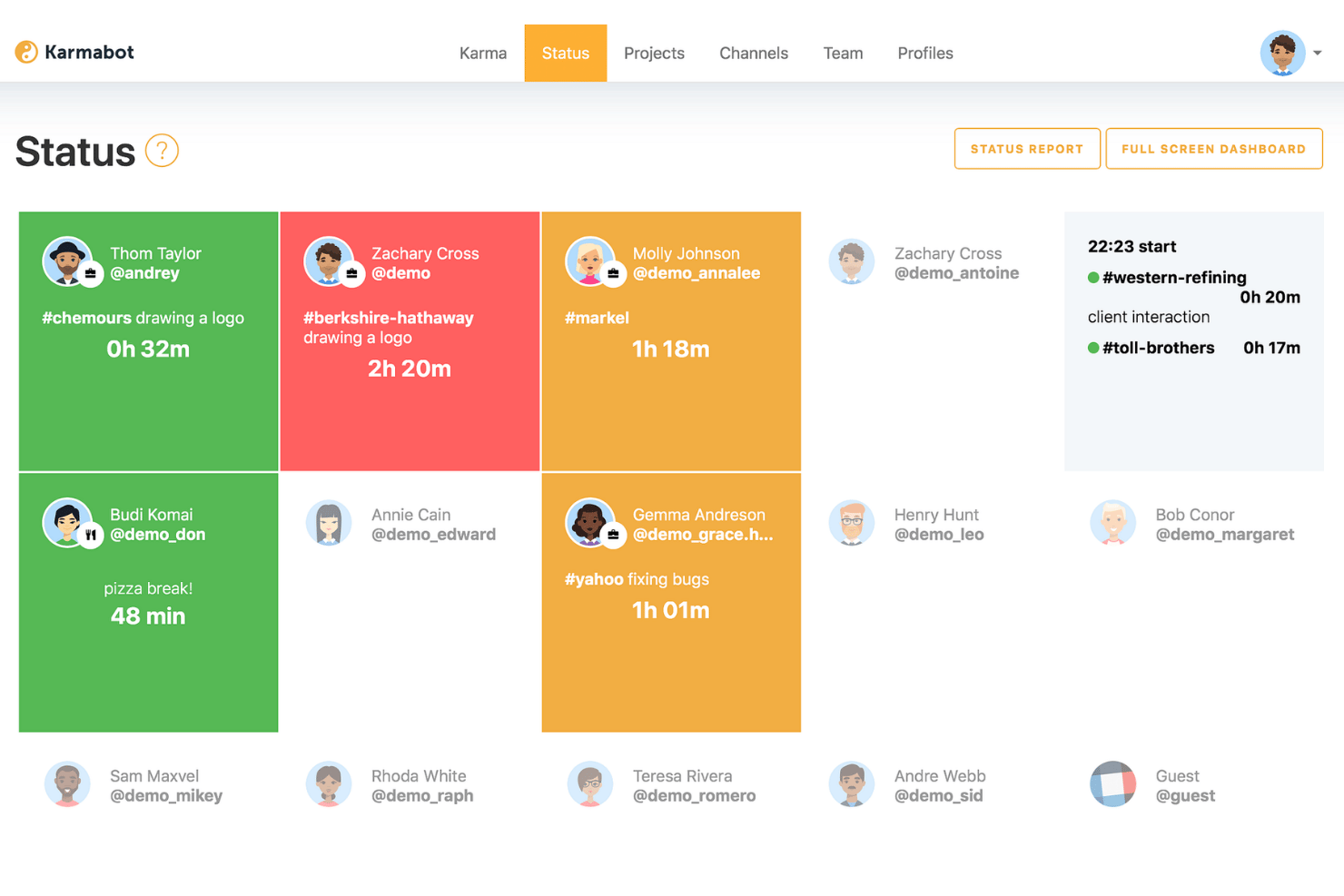Switch to the Projects tab
The height and width of the screenshot is (896, 1344).
[654, 53]
